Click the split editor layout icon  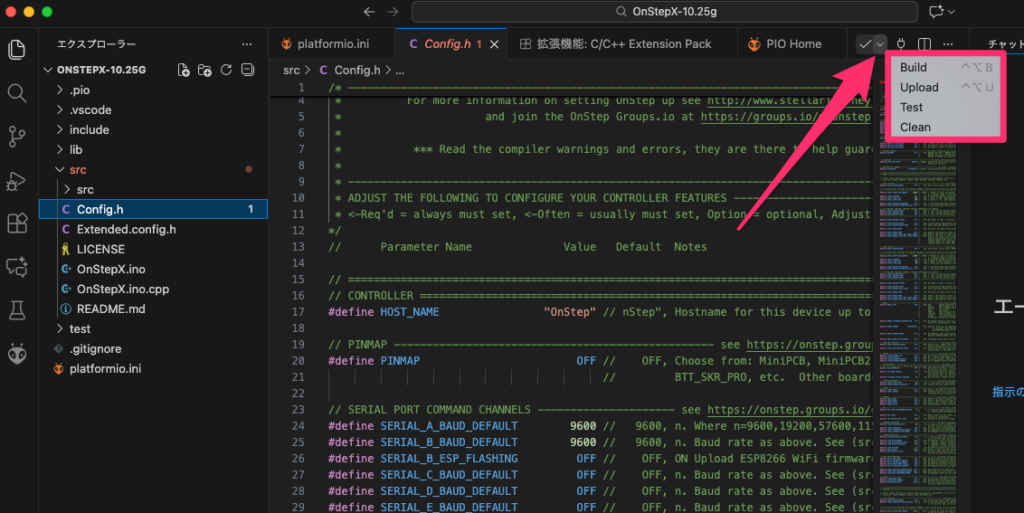[x=925, y=44]
